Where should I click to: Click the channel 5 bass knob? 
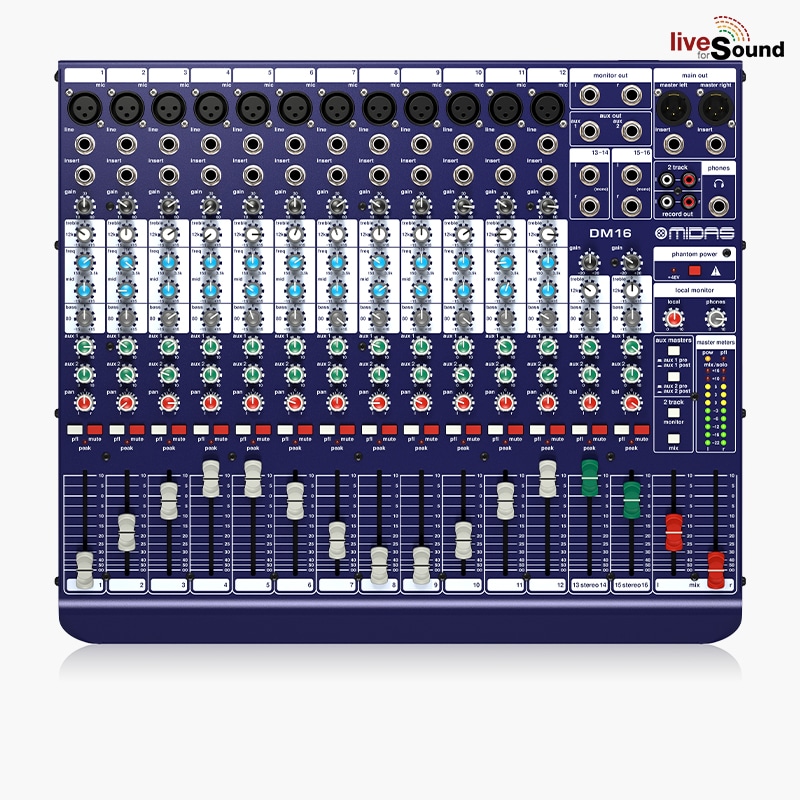click(x=253, y=318)
